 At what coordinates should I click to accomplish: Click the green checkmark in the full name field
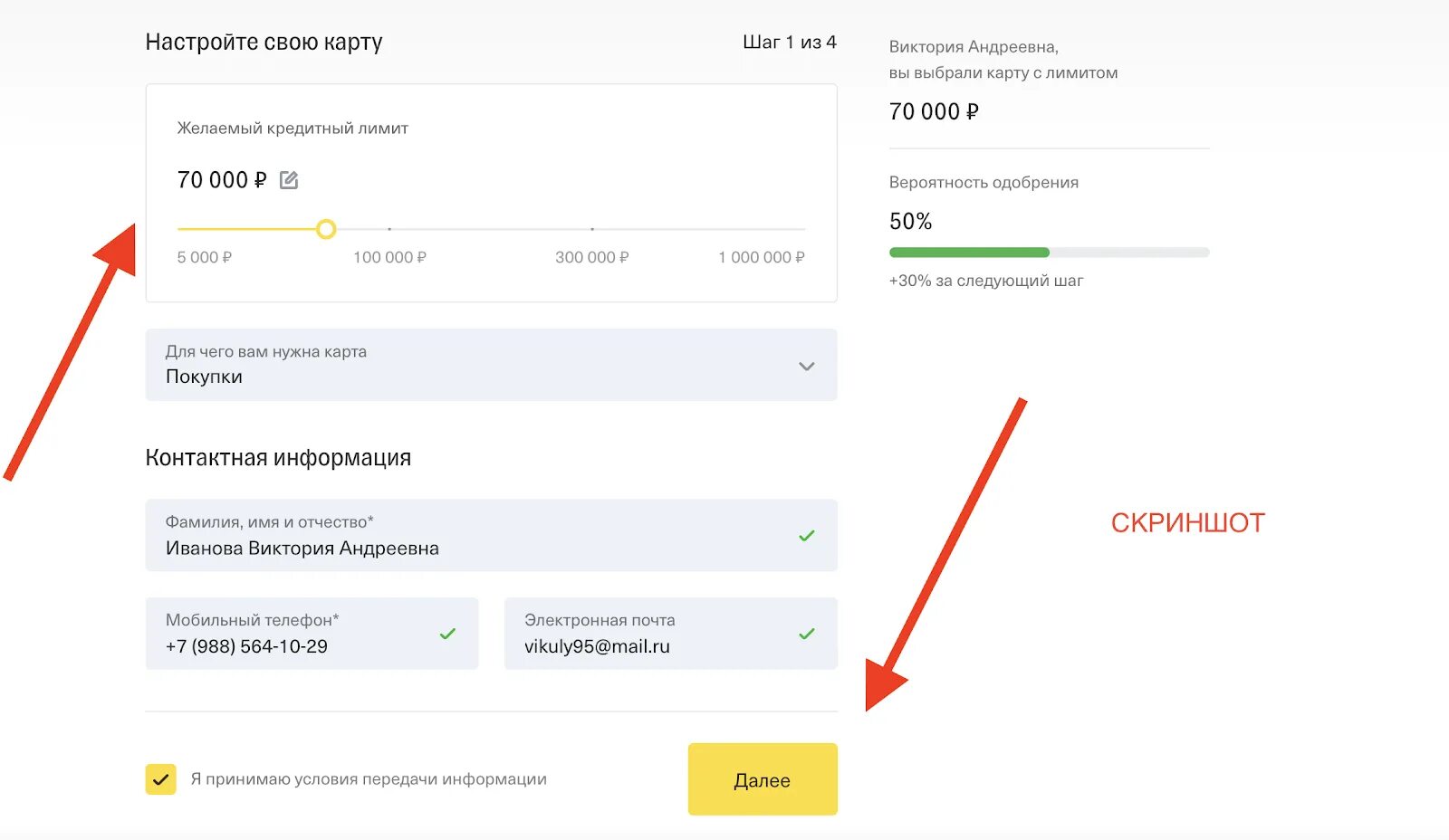tap(806, 536)
